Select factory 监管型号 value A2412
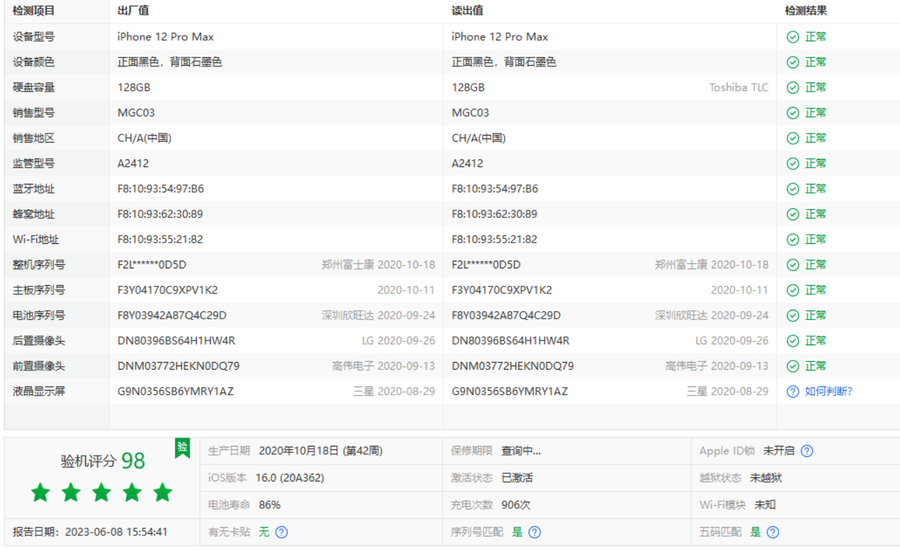Viewport: 900px width, 550px height. [133, 163]
